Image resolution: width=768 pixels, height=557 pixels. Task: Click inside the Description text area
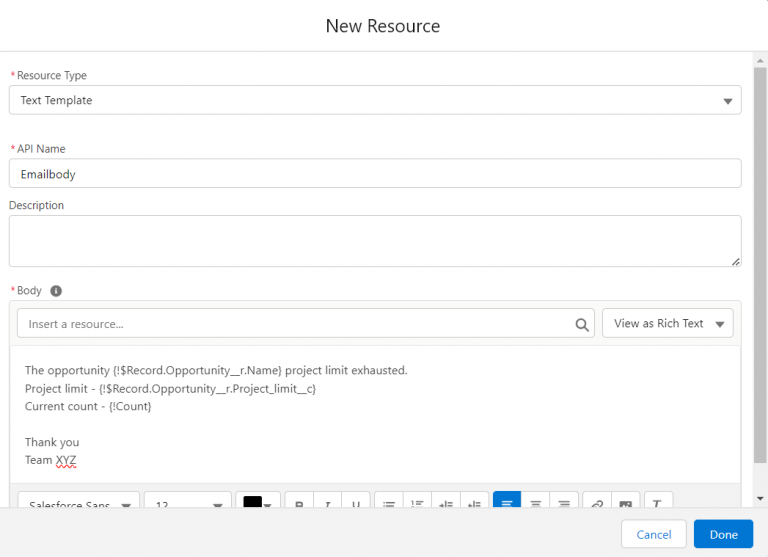pyautogui.click(x=375, y=241)
